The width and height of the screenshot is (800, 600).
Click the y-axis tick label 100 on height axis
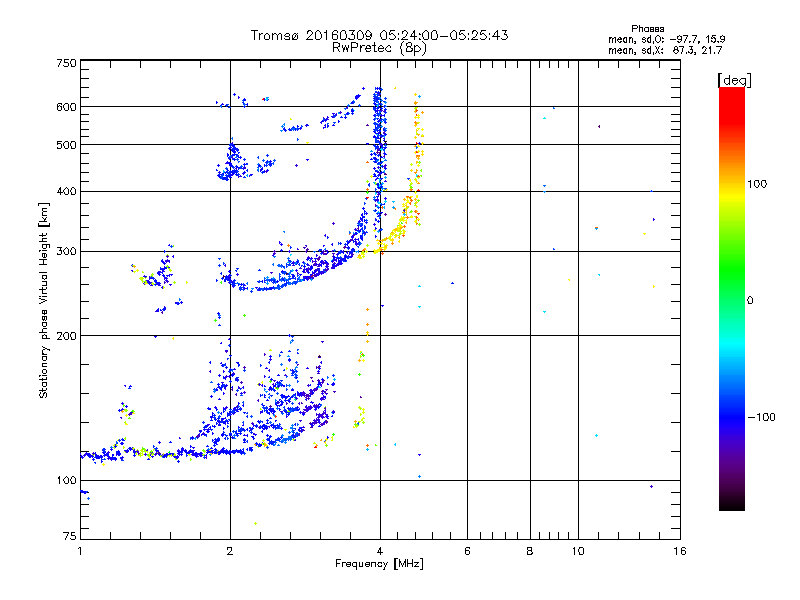(x=66, y=480)
